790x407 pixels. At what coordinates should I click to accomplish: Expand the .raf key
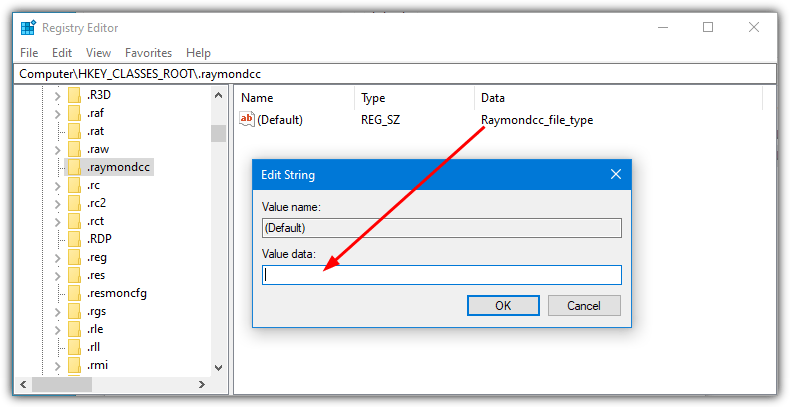[x=57, y=113]
